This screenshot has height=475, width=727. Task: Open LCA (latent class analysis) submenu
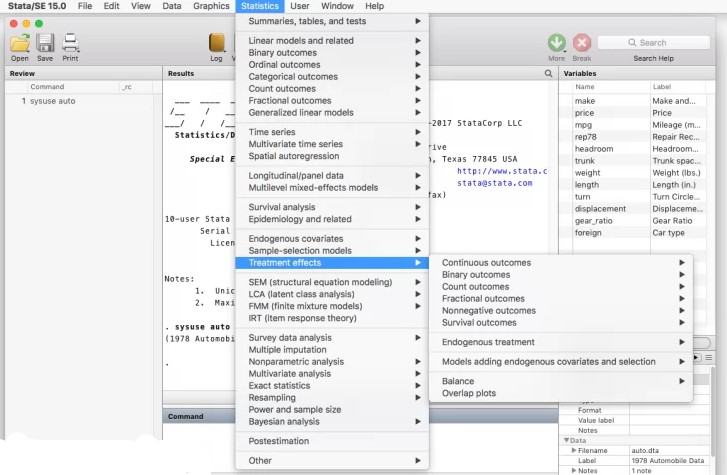point(332,294)
